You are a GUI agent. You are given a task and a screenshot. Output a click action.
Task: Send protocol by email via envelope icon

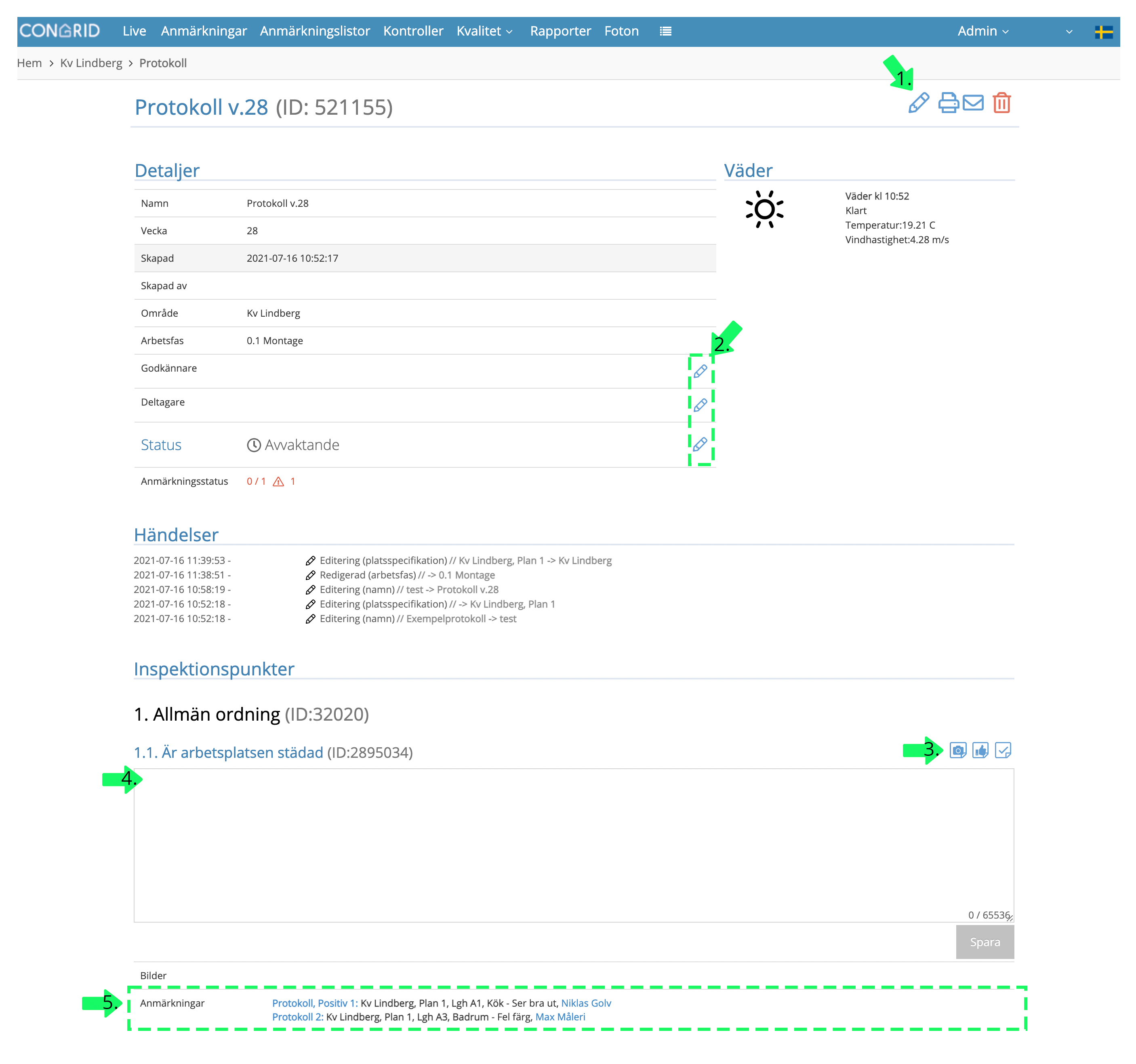click(x=973, y=103)
